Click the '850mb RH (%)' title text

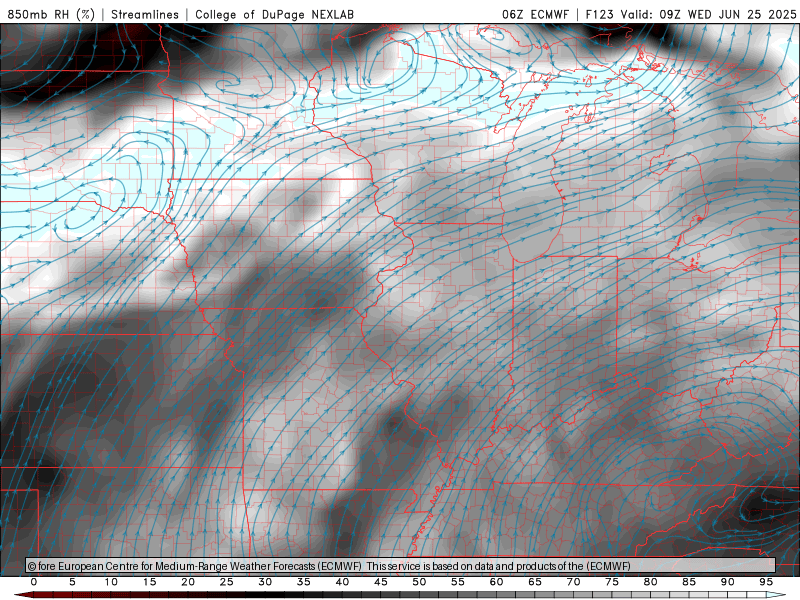(x=51, y=14)
